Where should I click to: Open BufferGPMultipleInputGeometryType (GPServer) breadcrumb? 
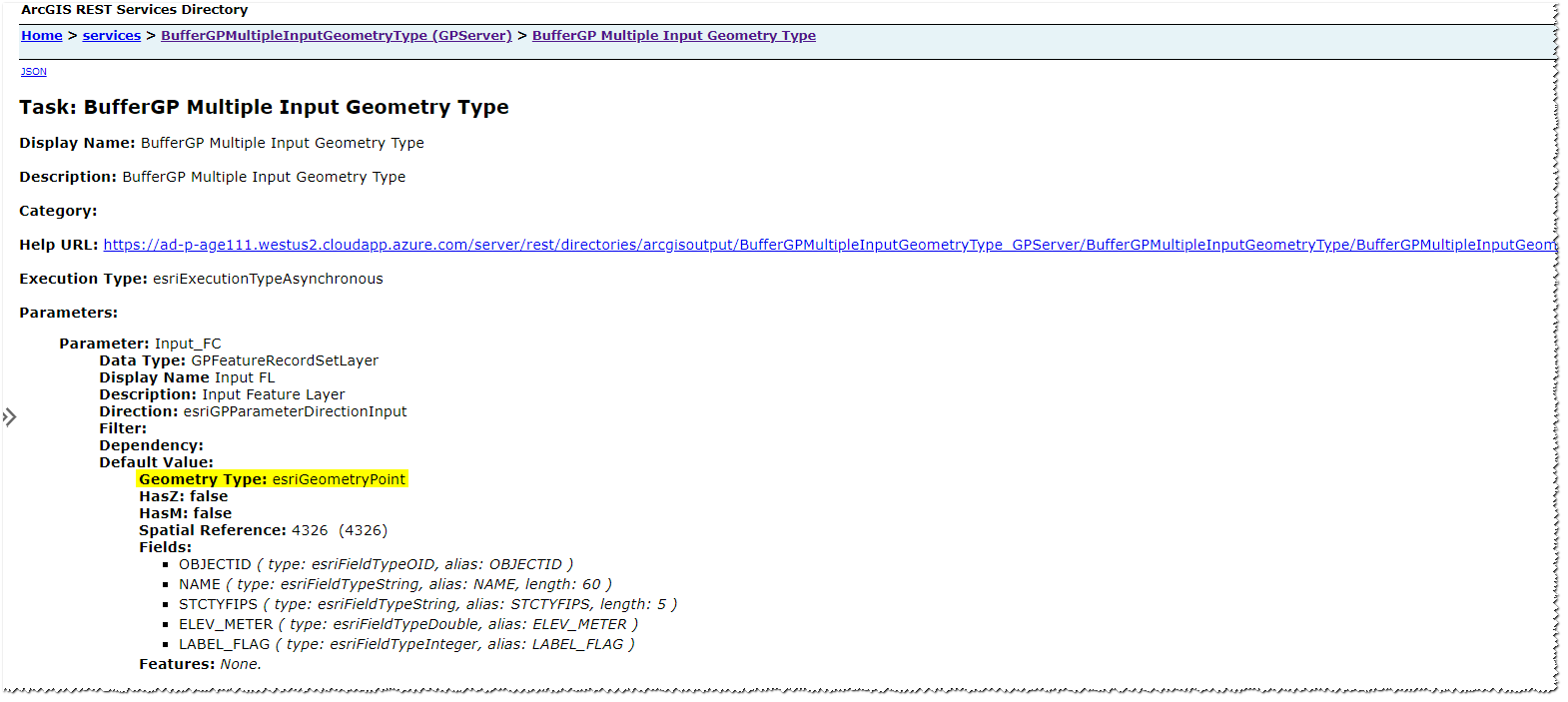click(x=337, y=35)
